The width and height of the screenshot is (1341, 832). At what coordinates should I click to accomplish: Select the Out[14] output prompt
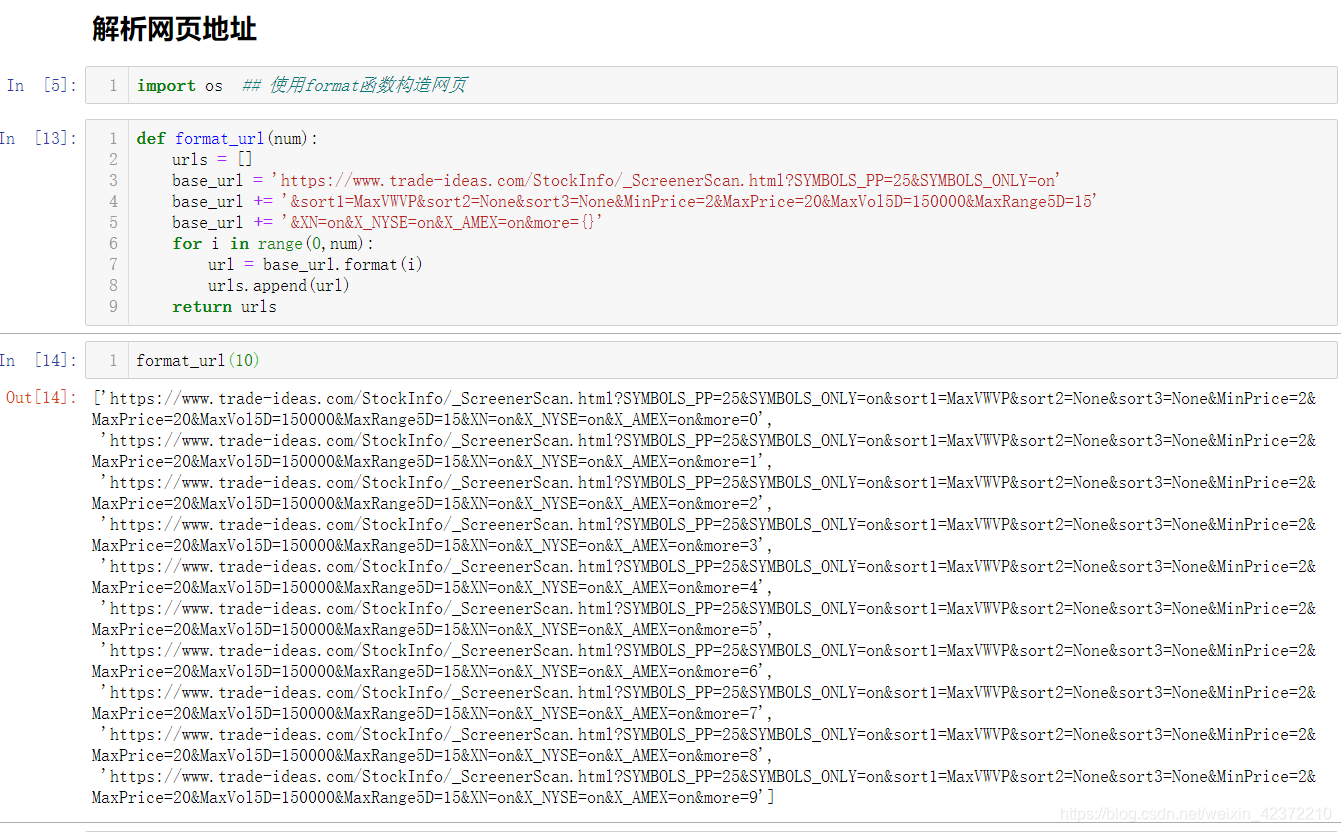pos(41,398)
